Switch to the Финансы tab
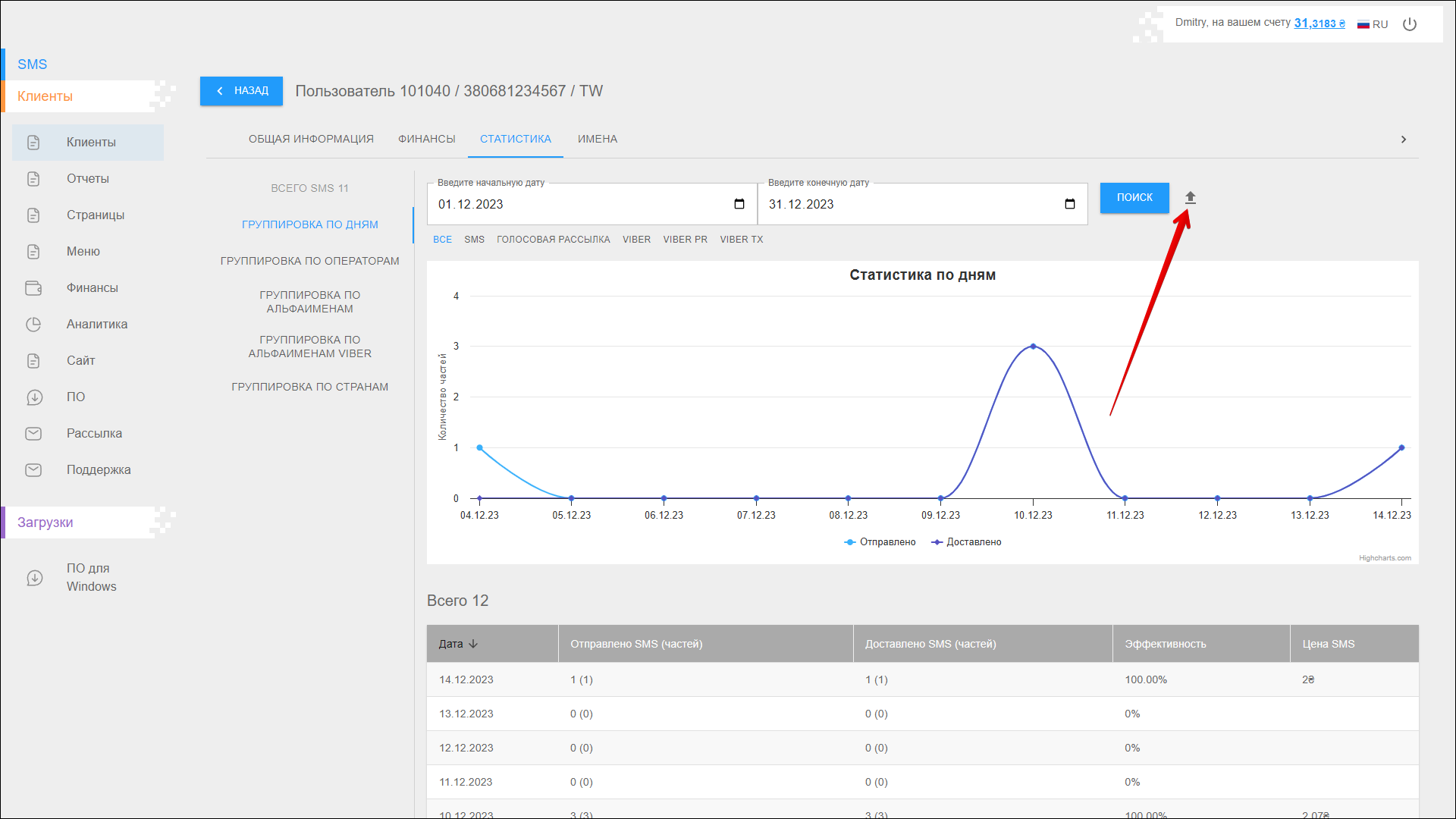The image size is (1456, 819). (x=426, y=140)
